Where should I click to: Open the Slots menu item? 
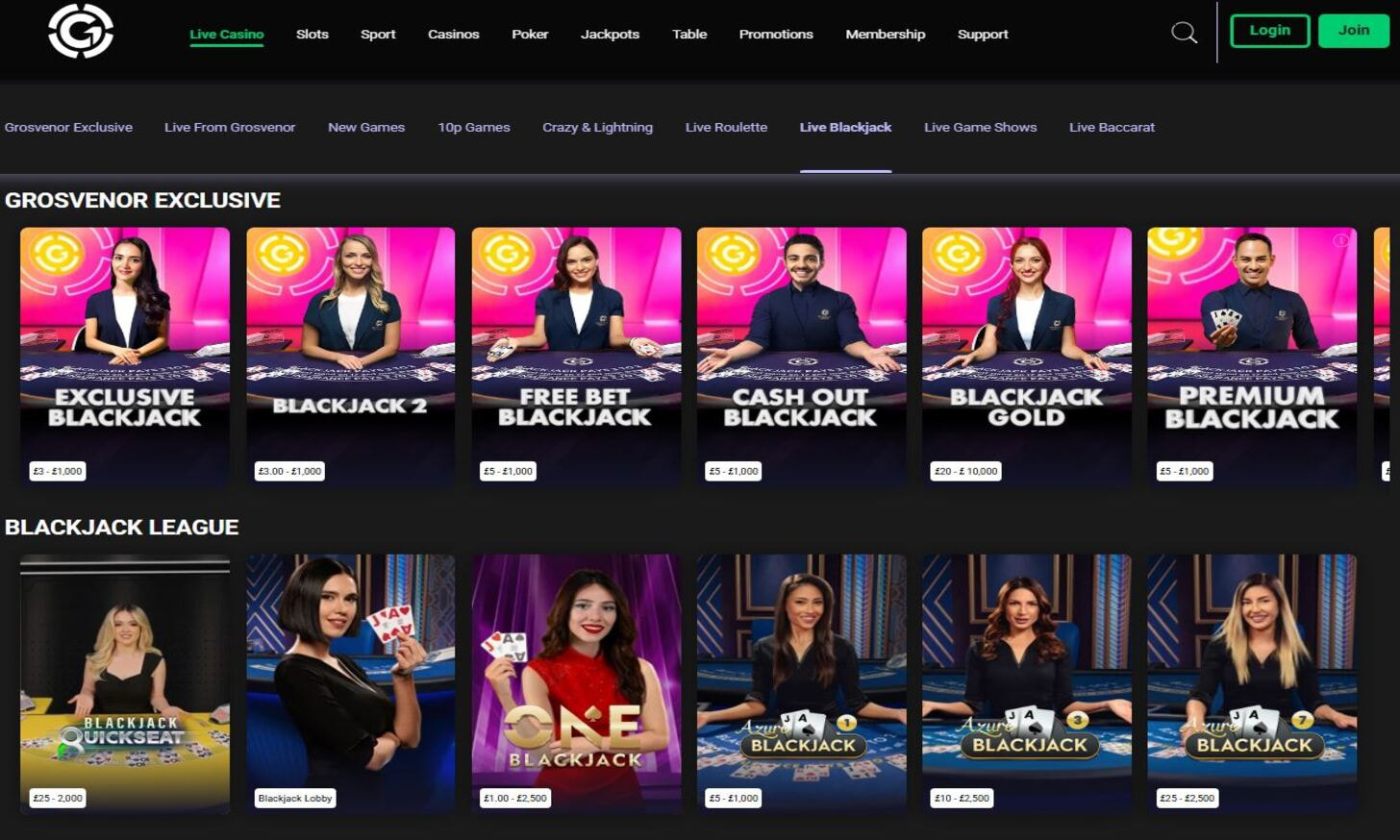tap(312, 34)
